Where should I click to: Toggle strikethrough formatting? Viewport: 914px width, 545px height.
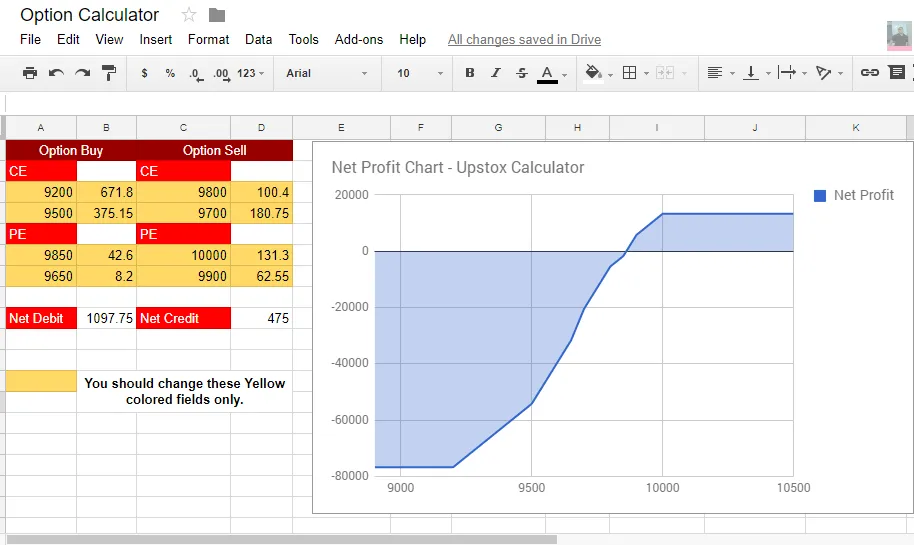(x=521, y=73)
